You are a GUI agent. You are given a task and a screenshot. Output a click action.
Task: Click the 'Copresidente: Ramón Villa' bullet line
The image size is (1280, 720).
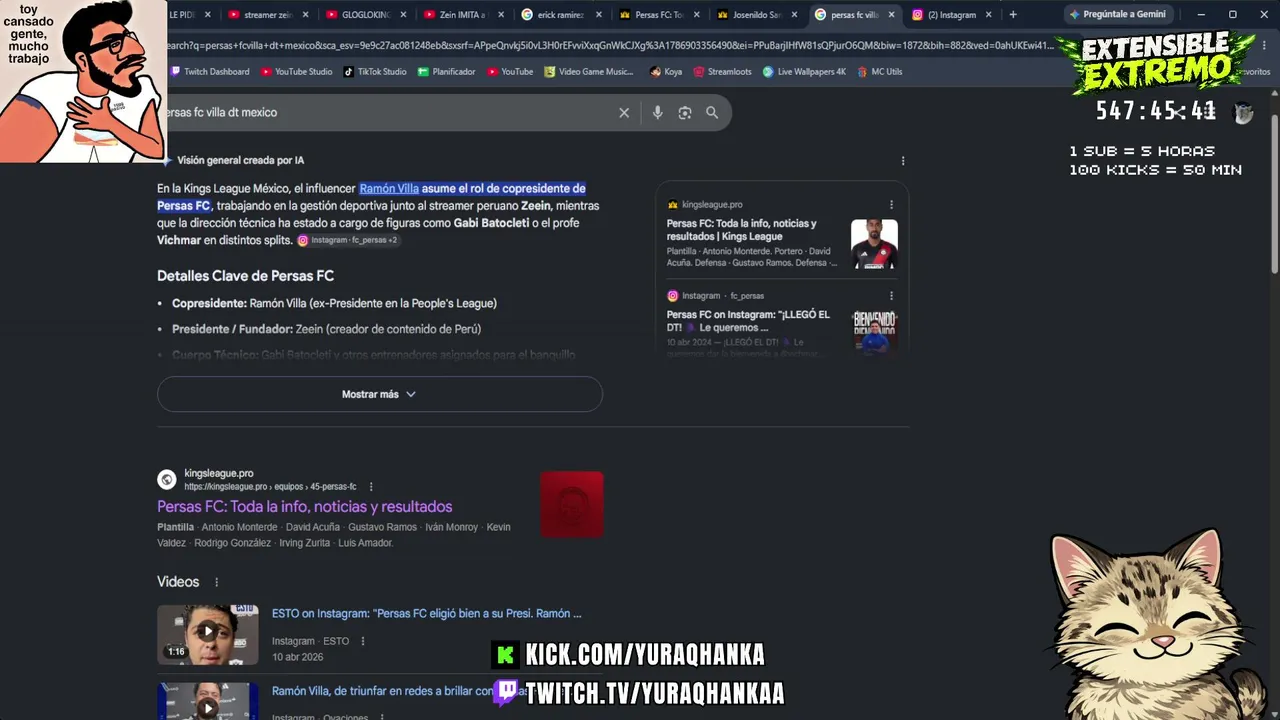[x=334, y=303]
